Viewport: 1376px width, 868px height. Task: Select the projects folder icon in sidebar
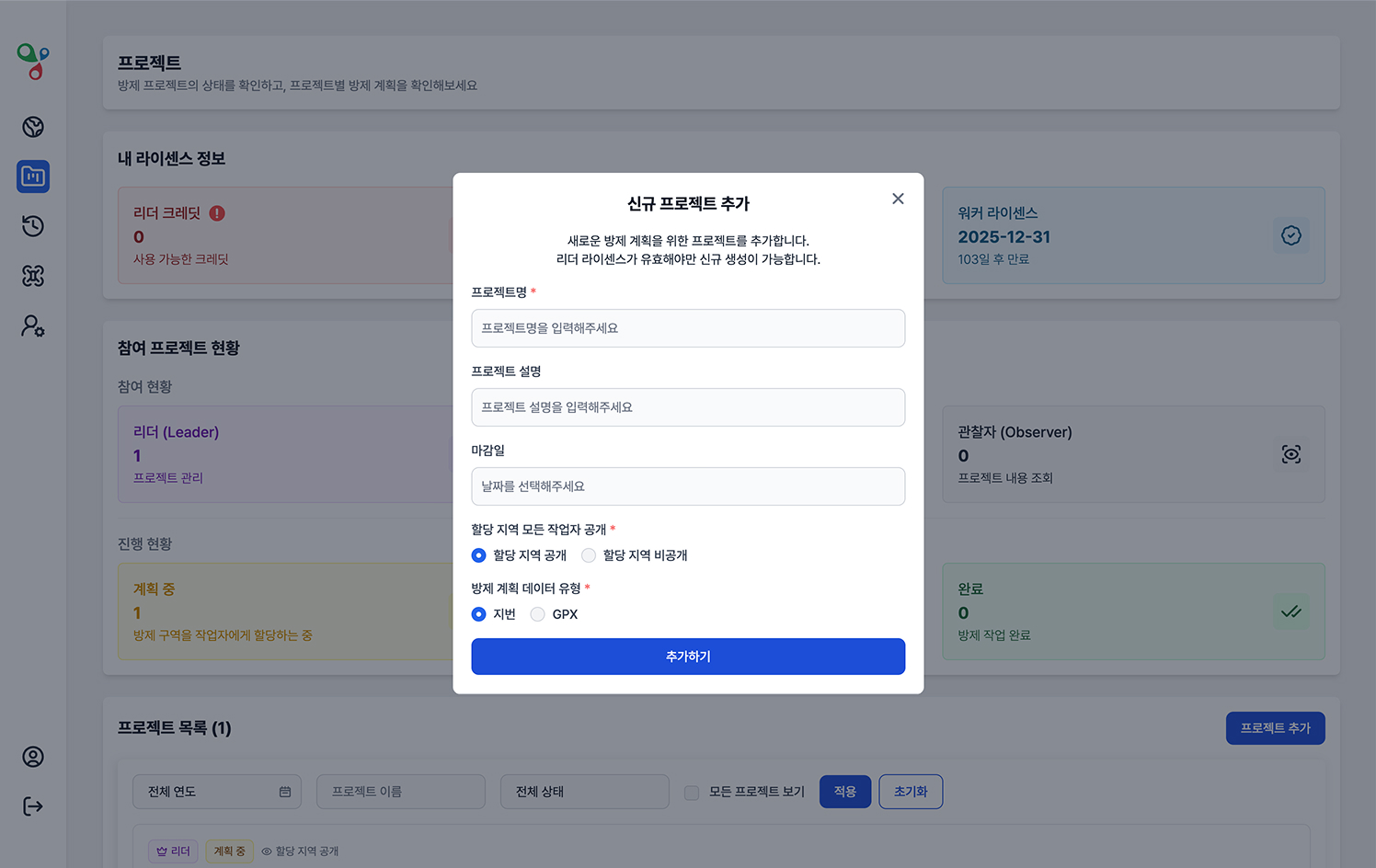point(33,177)
